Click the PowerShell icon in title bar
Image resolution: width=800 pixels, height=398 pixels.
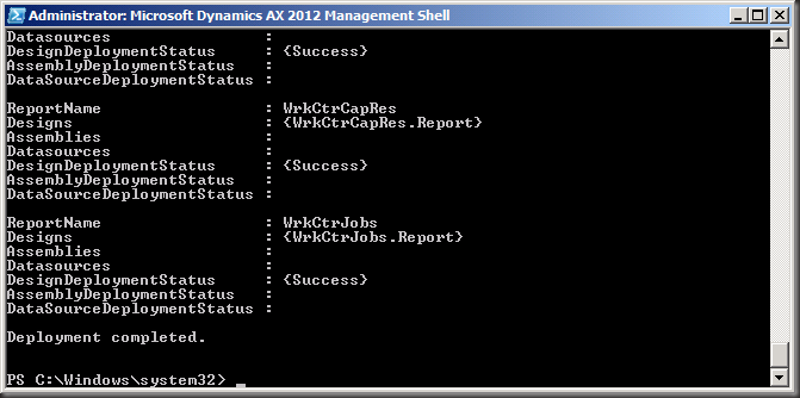point(16,15)
